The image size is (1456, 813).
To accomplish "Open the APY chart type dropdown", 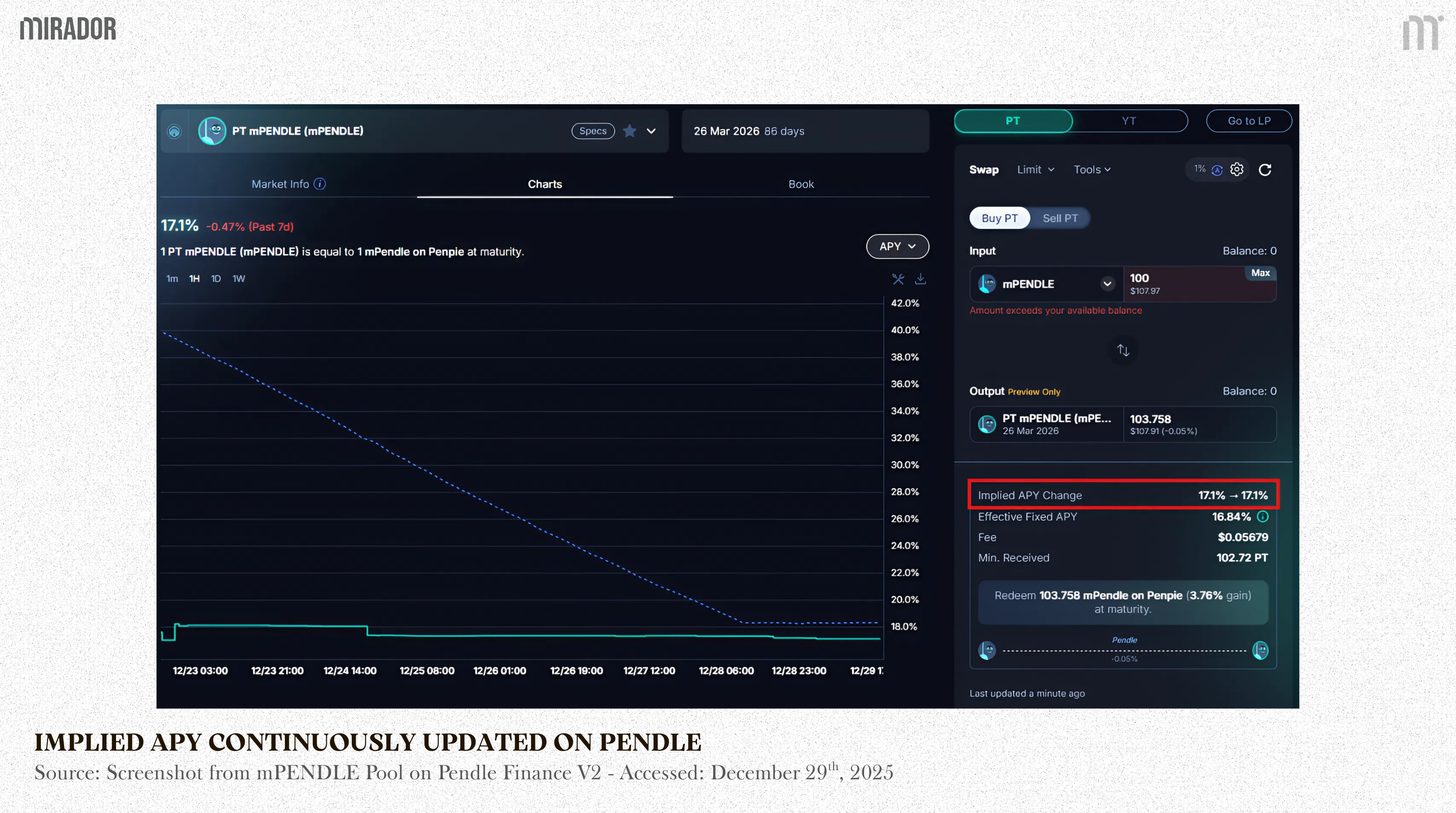I will [897, 247].
